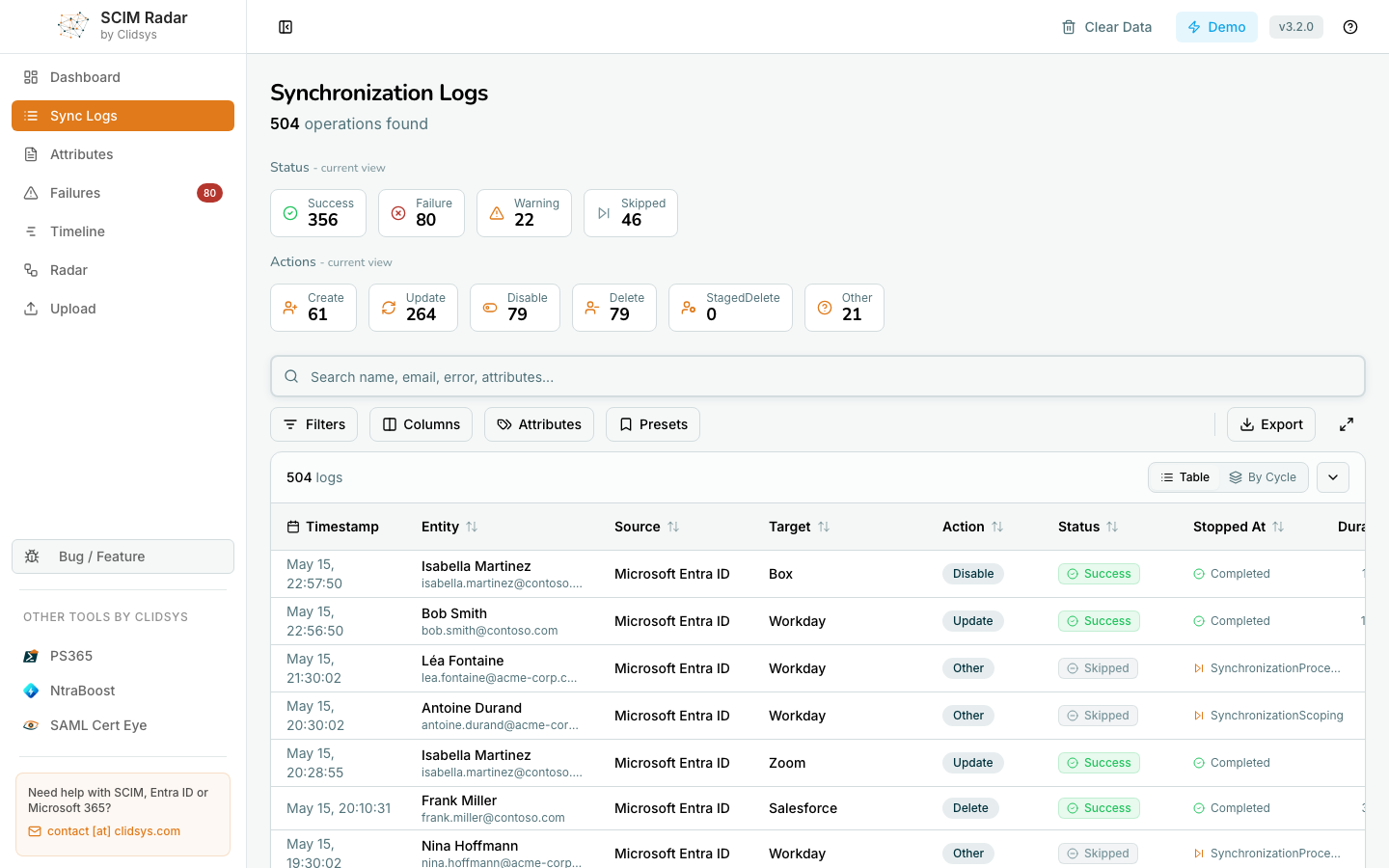Click version v3.2.0 badge
Viewport: 1389px width, 868px height.
tap(1296, 27)
